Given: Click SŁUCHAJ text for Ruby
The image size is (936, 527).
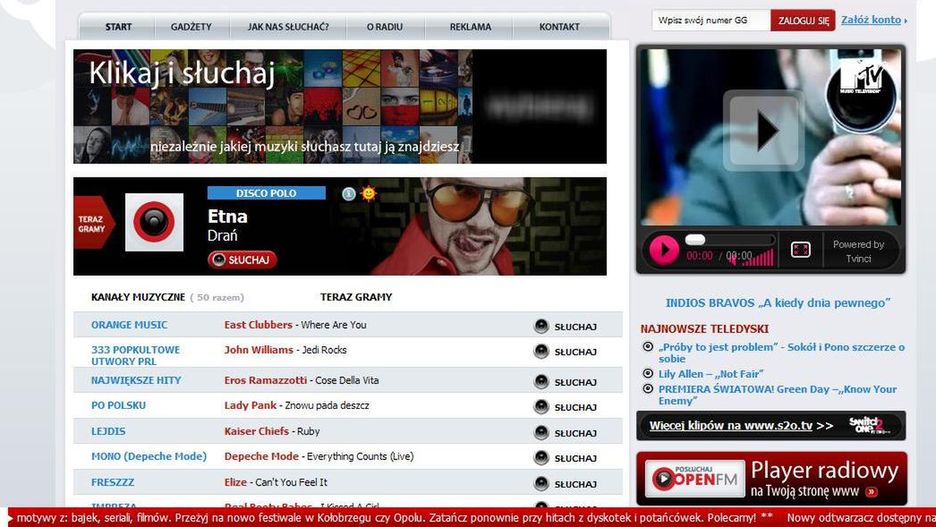Looking at the screenshot, I should 575,433.
